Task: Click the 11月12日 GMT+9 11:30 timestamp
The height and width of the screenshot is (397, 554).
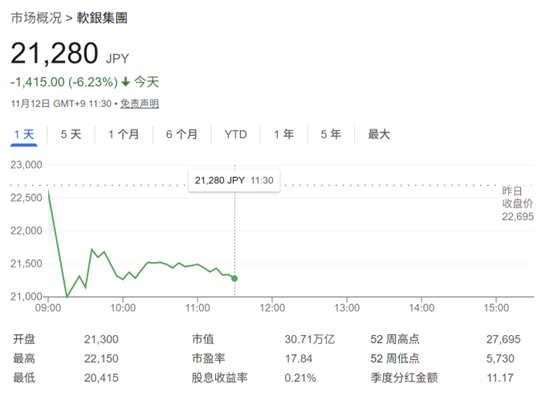Action: tap(61, 104)
